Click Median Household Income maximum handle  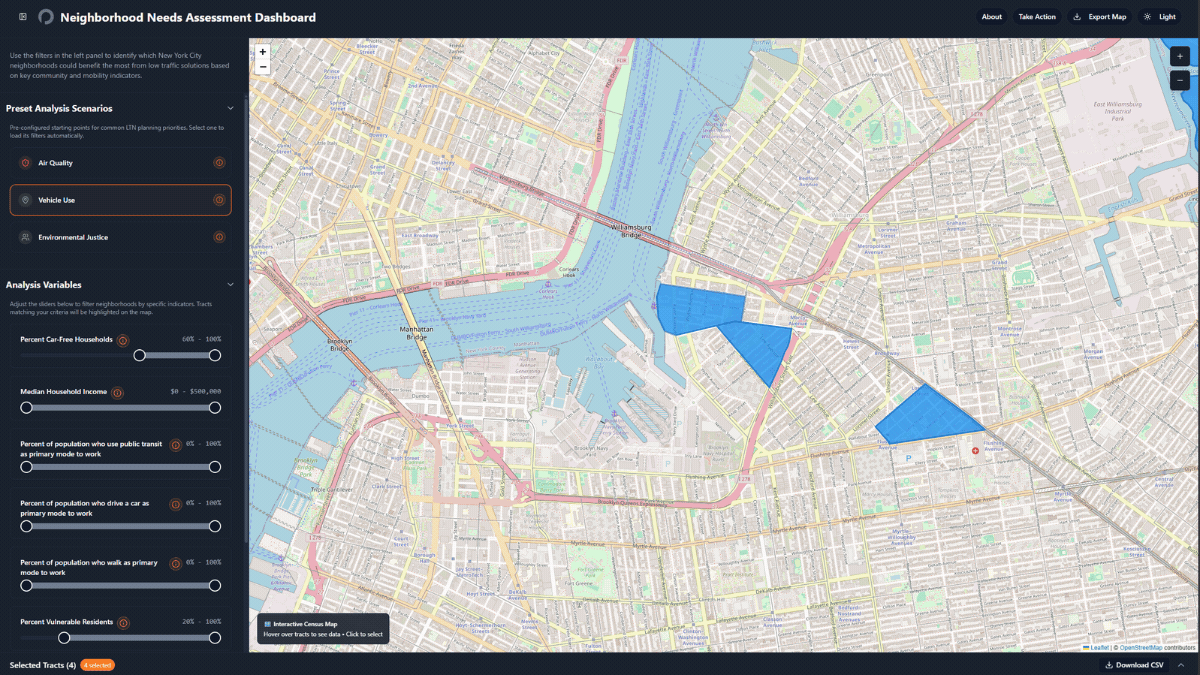pyautogui.click(x=215, y=407)
